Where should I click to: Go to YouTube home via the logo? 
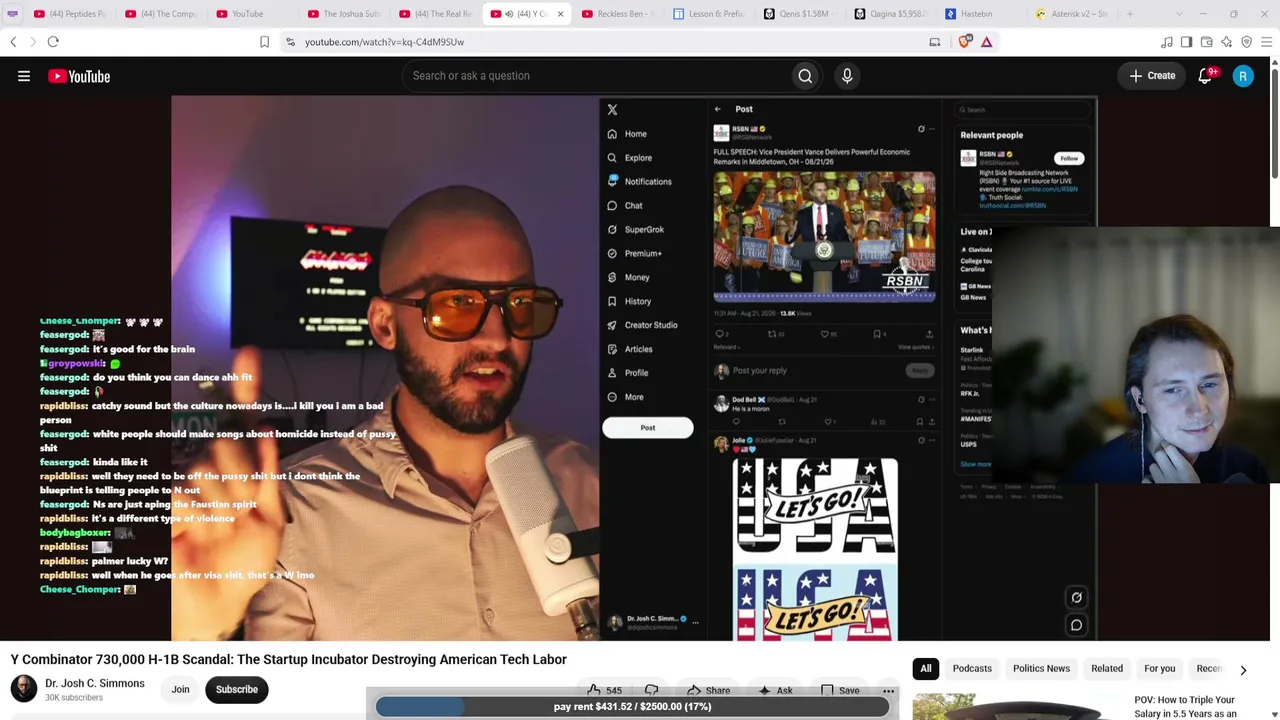point(79,76)
